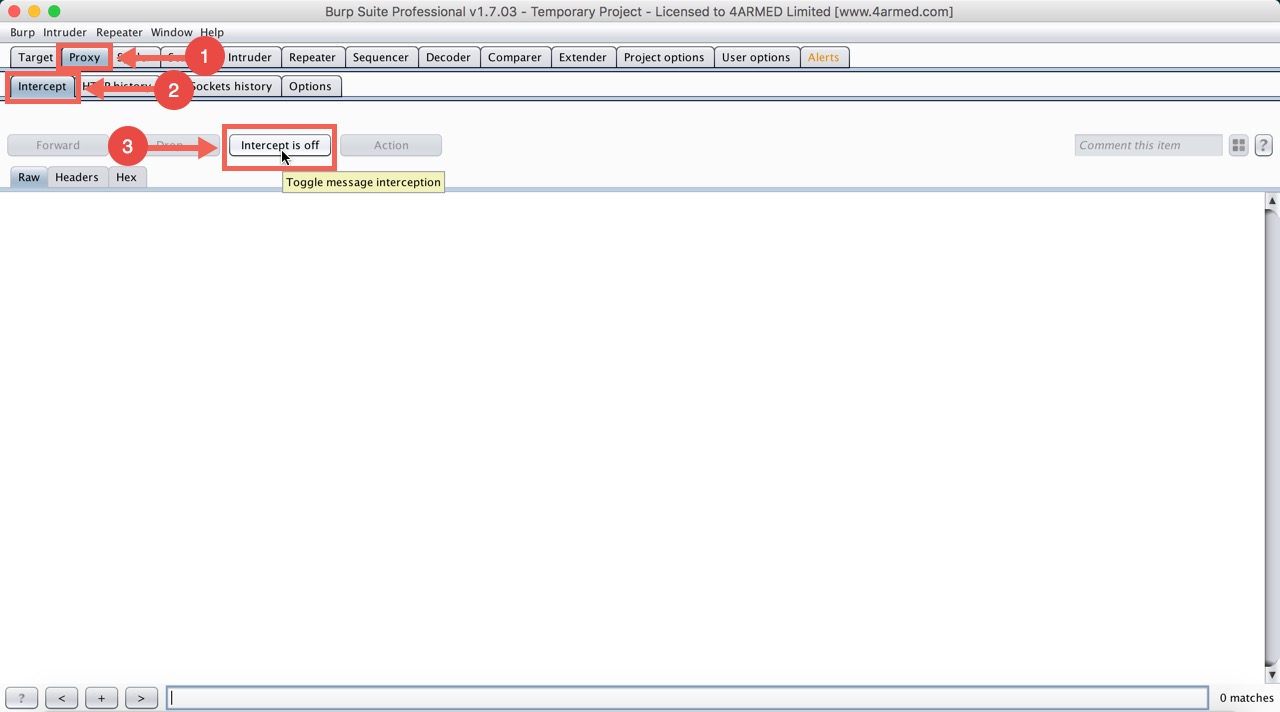Click the scrollbar down arrow in message pane
Viewport: 1280px width, 712px height.
pyautogui.click(x=1272, y=675)
